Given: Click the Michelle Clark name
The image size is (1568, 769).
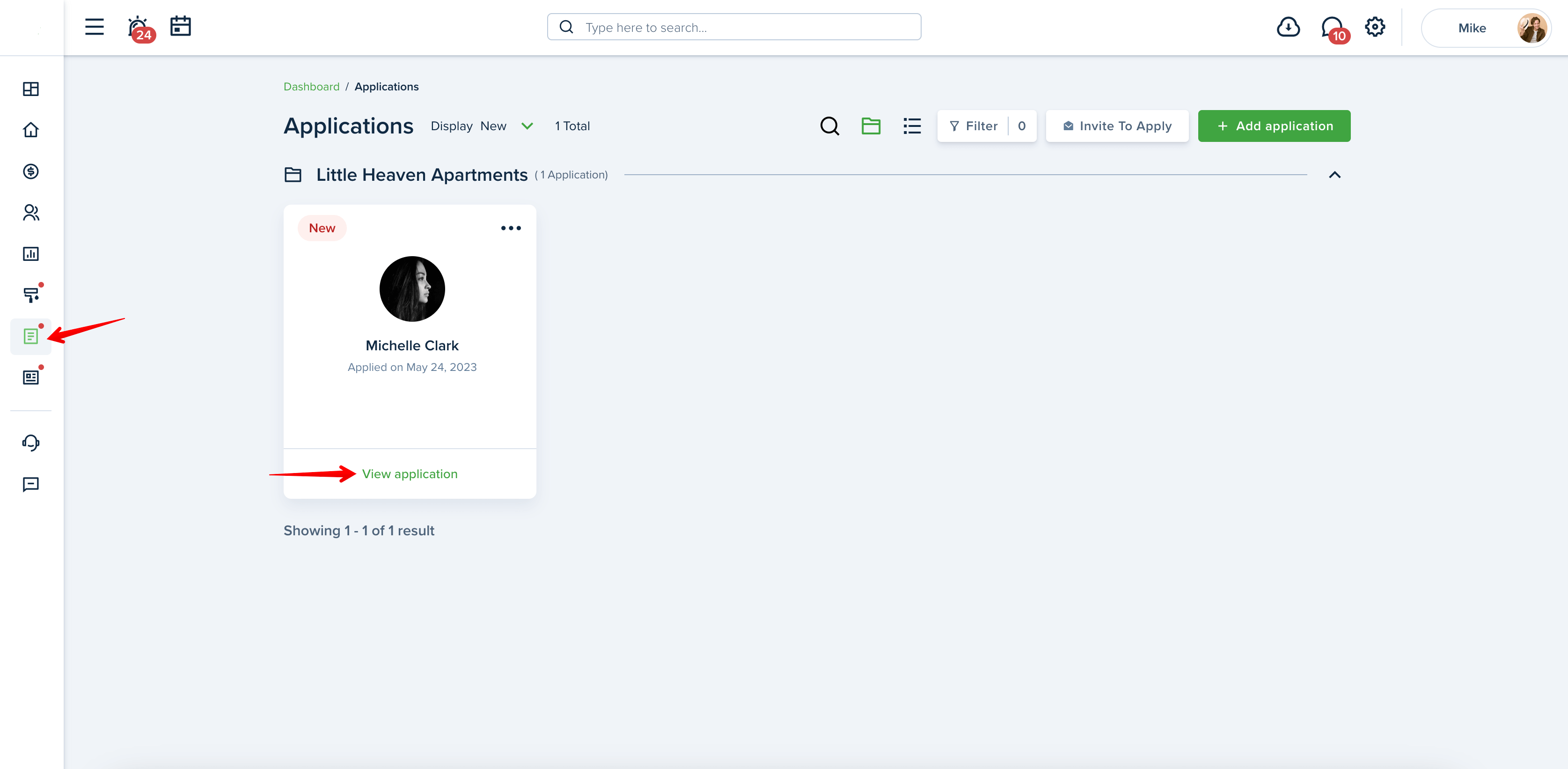Looking at the screenshot, I should point(412,345).
